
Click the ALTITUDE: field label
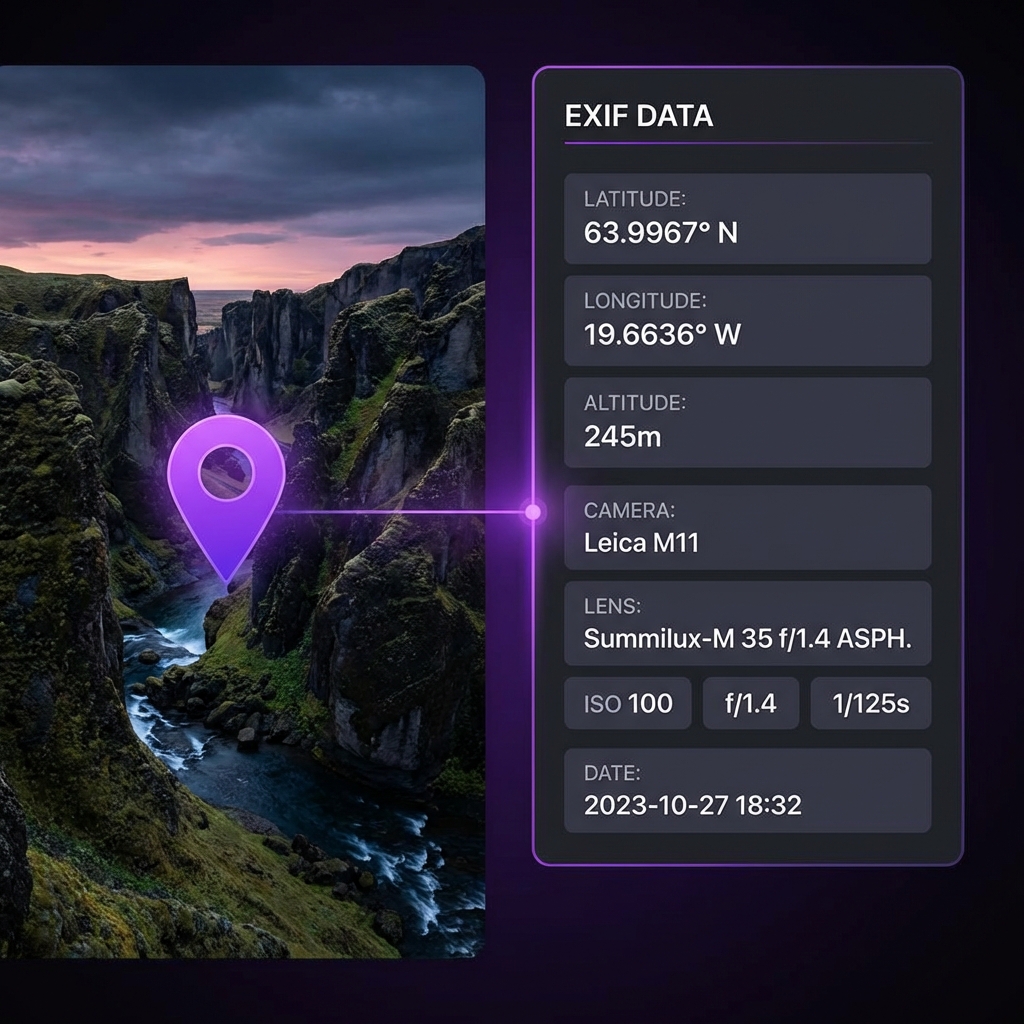[x=634, y=402]
